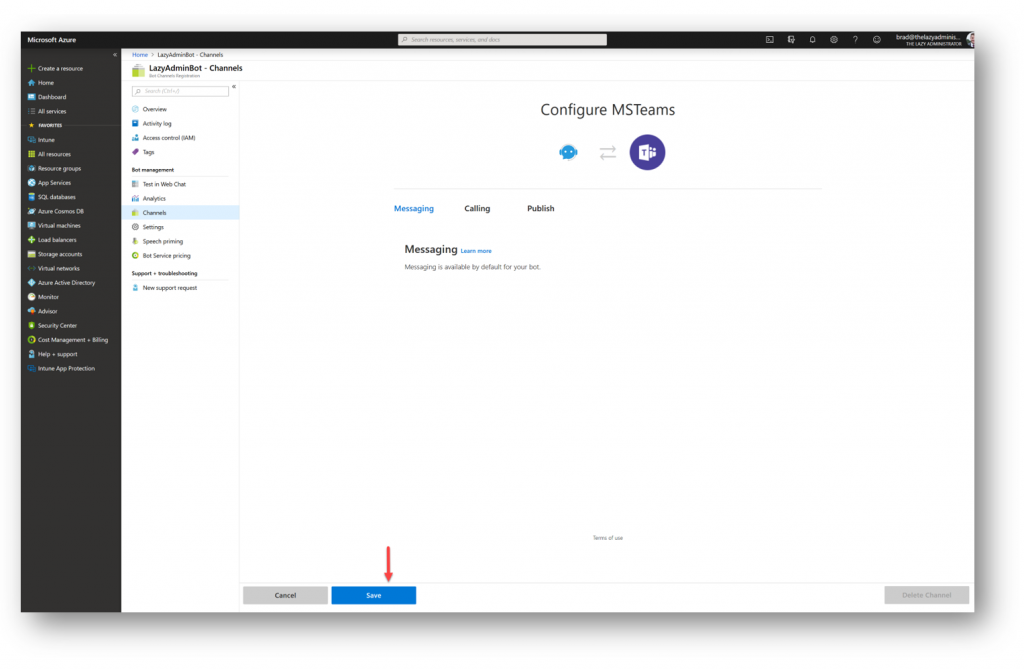
Task: Collapse the main Azure left sidebar
Action: point(115,55)
